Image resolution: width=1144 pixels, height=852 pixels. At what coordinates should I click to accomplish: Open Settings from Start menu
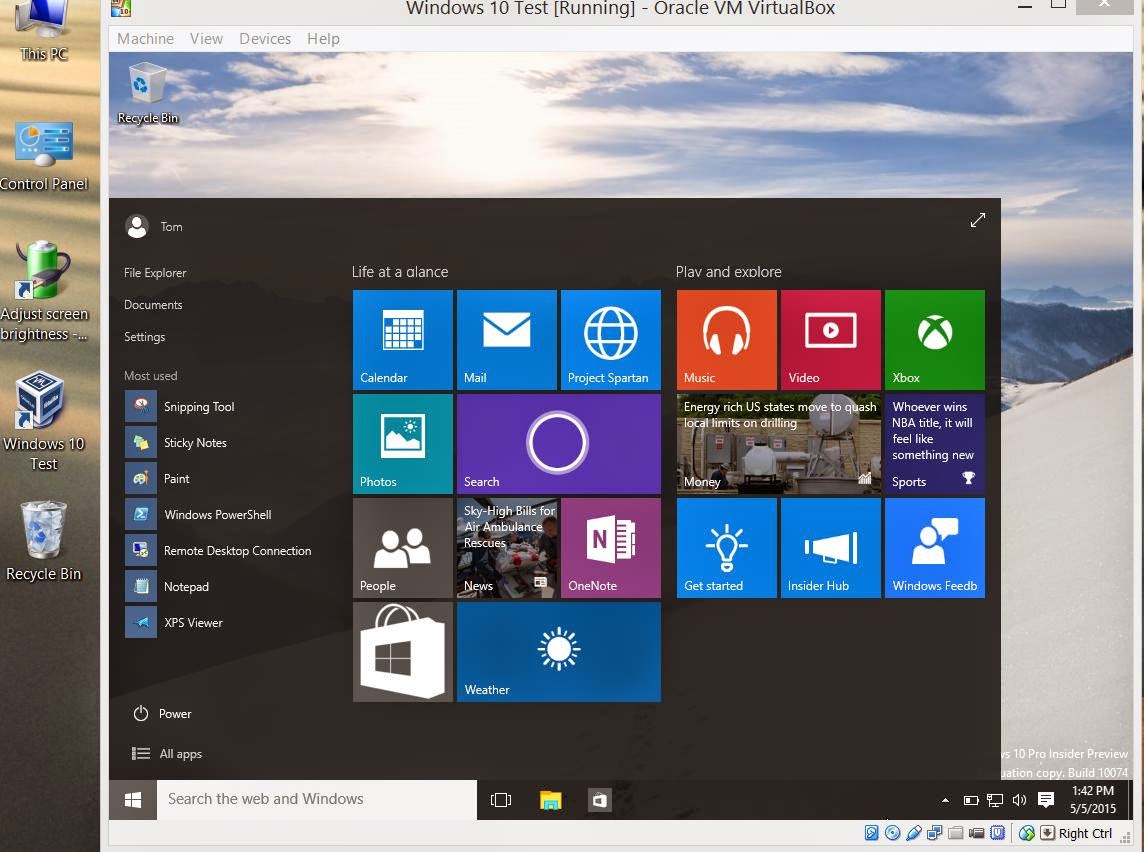(x=144, y=337)
